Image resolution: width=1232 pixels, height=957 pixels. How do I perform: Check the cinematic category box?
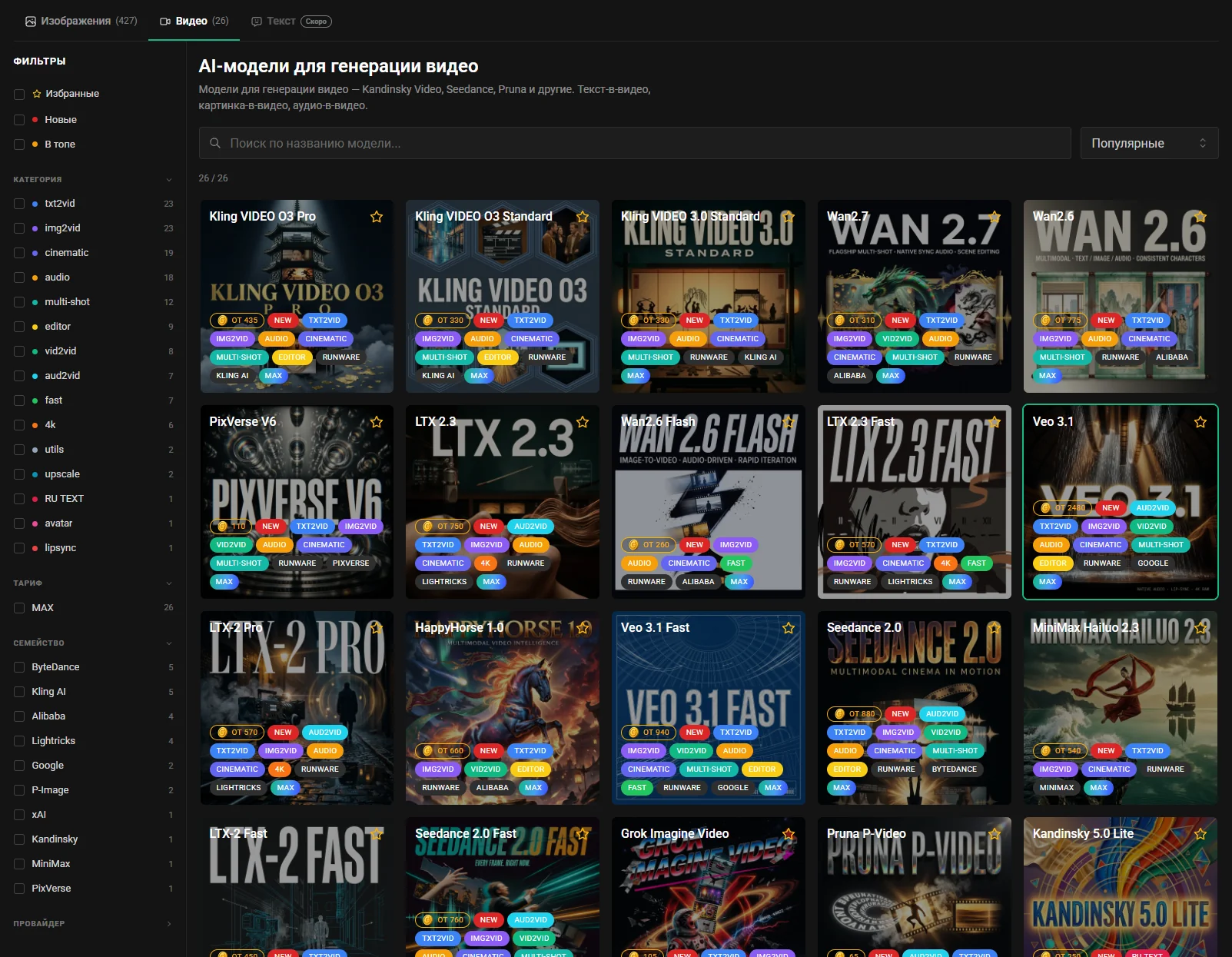click(x=19, y=253)
